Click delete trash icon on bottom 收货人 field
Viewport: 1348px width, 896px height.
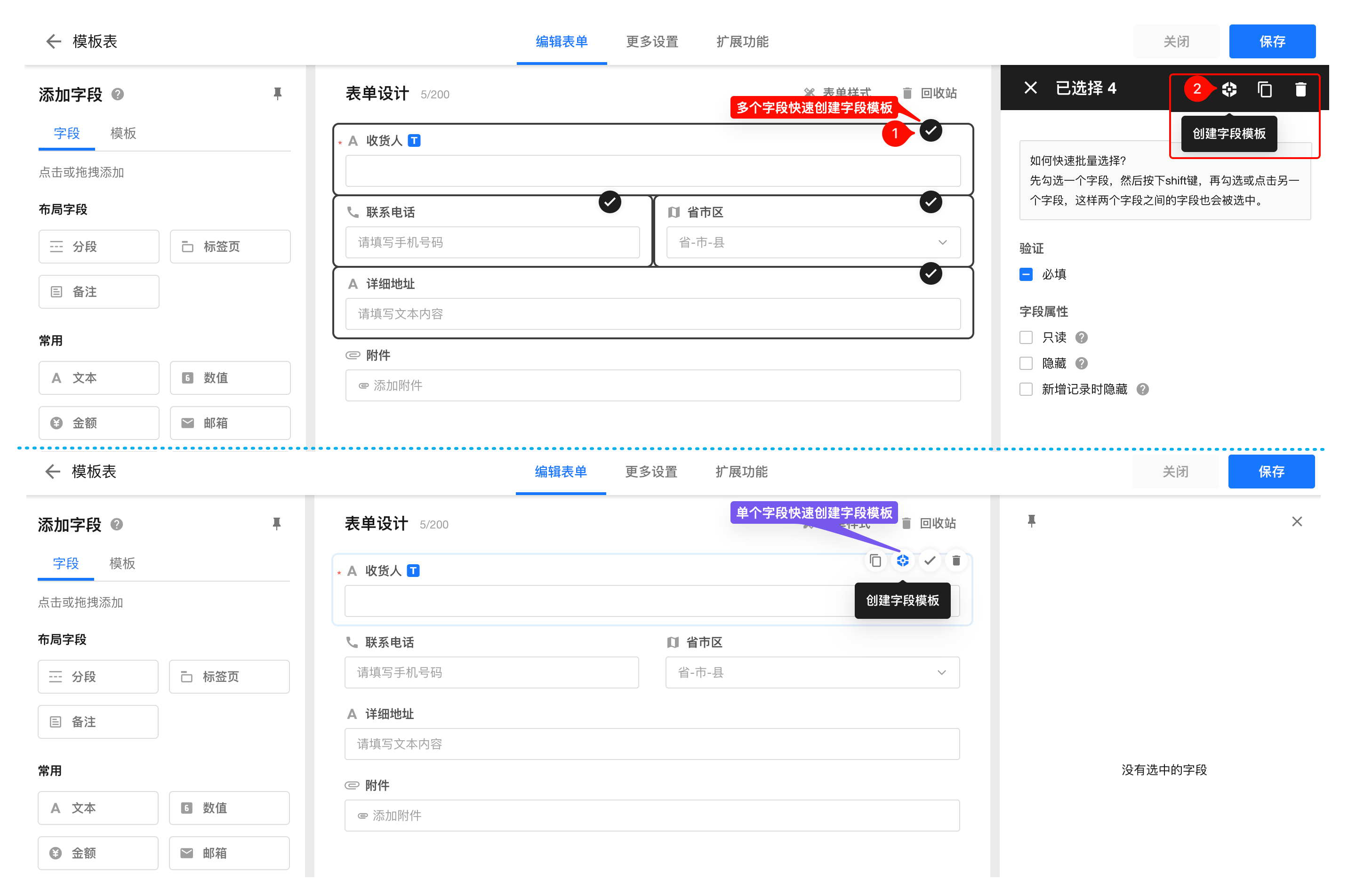956,560
